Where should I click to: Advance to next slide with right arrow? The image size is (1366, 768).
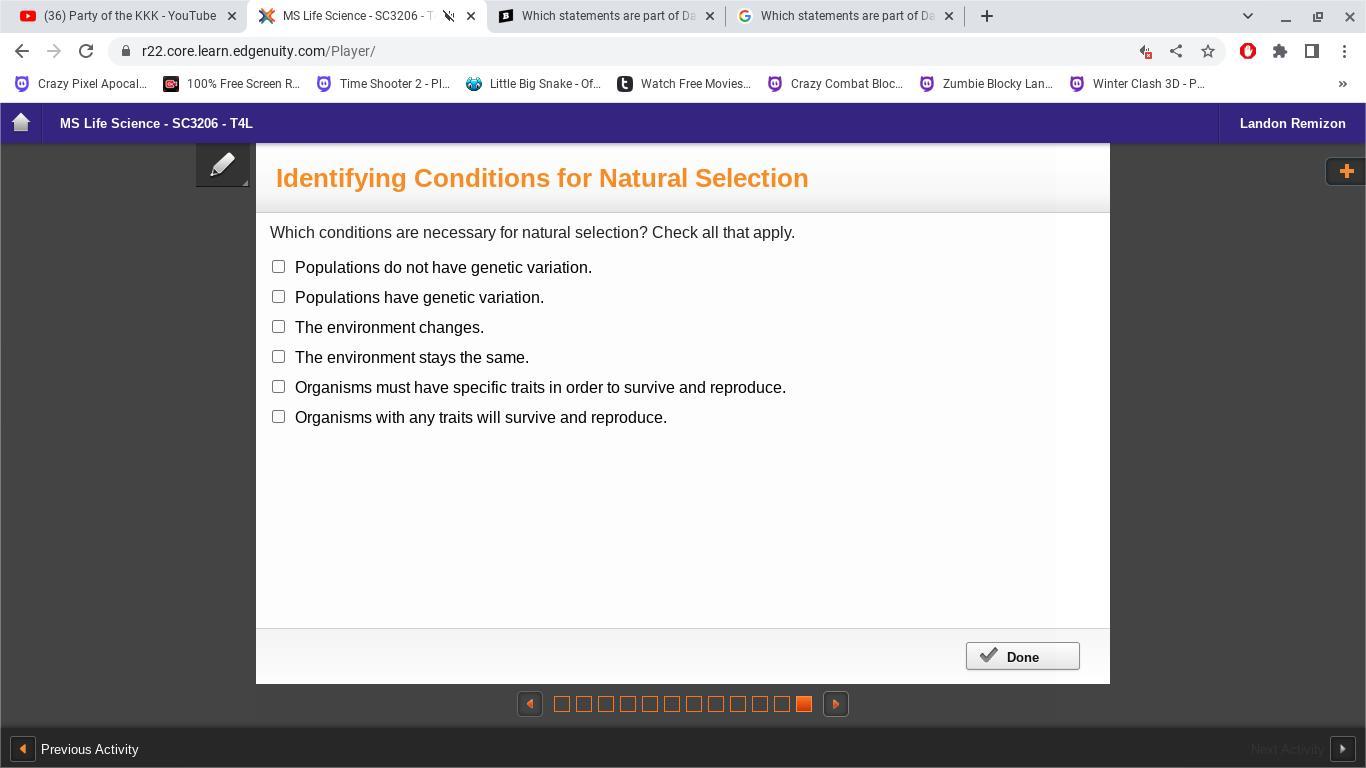(x=835, y=704)
